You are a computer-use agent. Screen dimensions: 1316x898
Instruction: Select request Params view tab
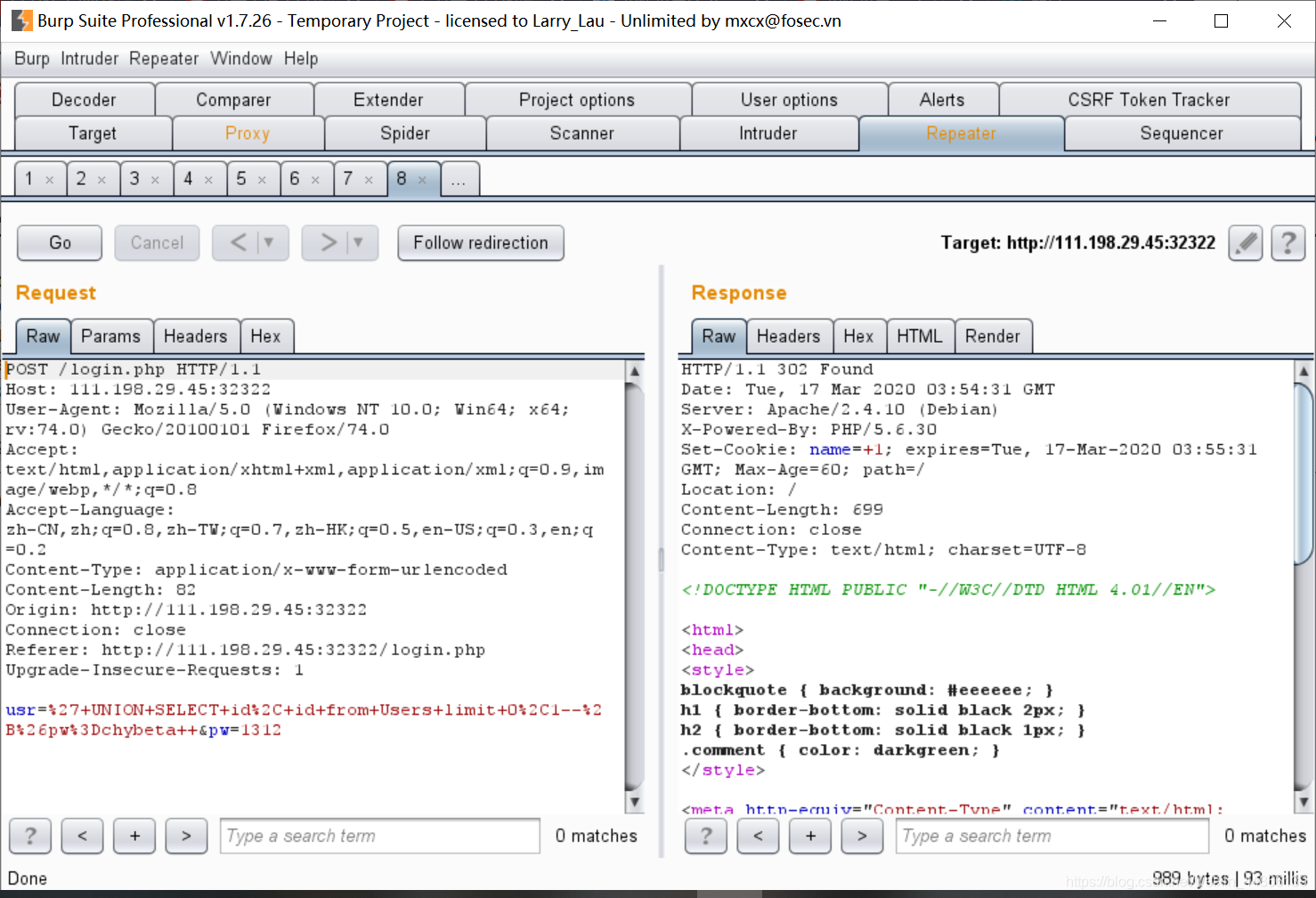[111, 336]
